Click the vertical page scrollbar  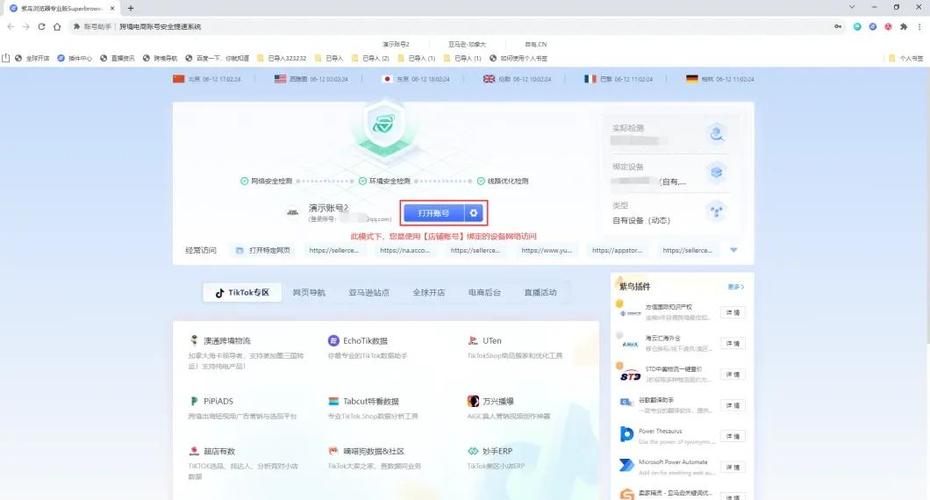click(x=926, y=205)
